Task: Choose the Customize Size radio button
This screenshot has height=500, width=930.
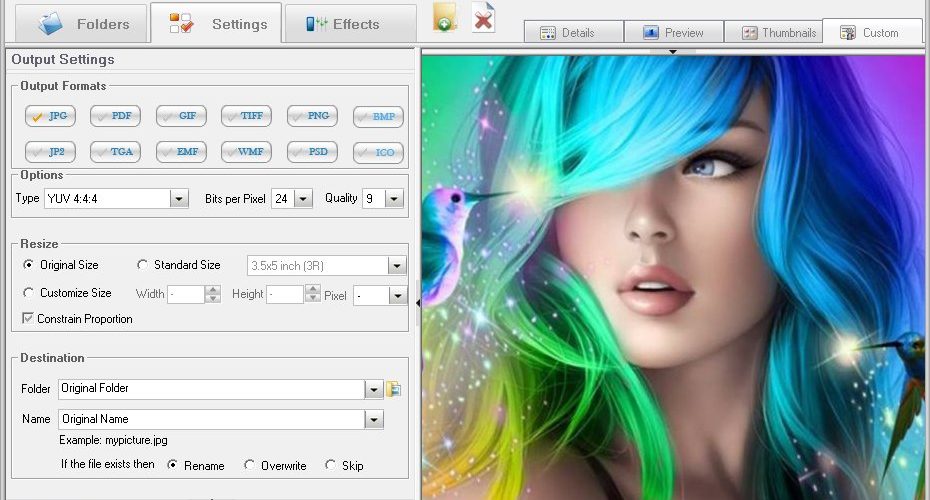Action: coord(28,292)
